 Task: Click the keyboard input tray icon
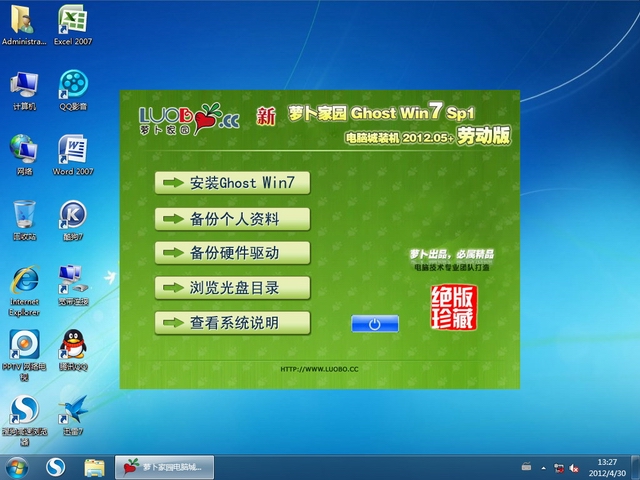[527, 466]
